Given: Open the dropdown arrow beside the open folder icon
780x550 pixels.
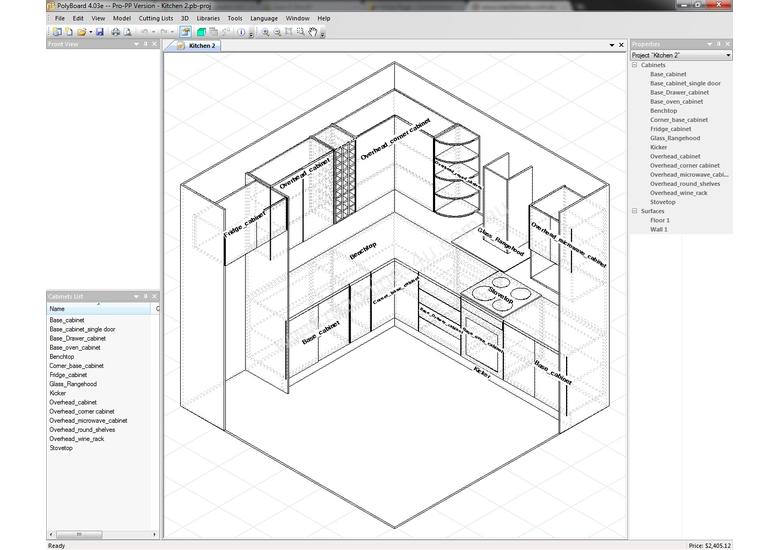Looking at the screenshot, I should pos(91,32).
